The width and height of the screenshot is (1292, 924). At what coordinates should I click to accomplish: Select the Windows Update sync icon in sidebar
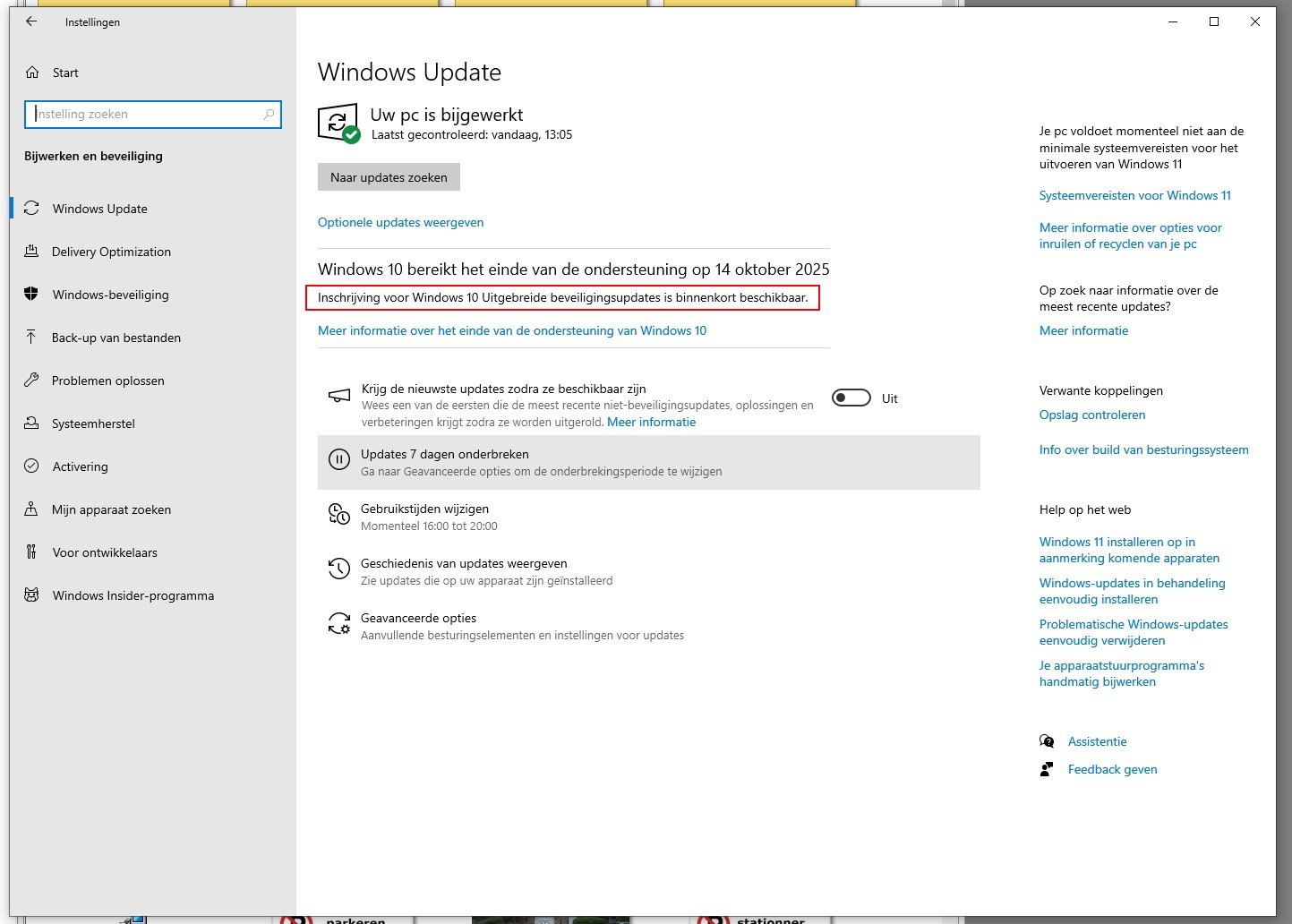[31, 209]
